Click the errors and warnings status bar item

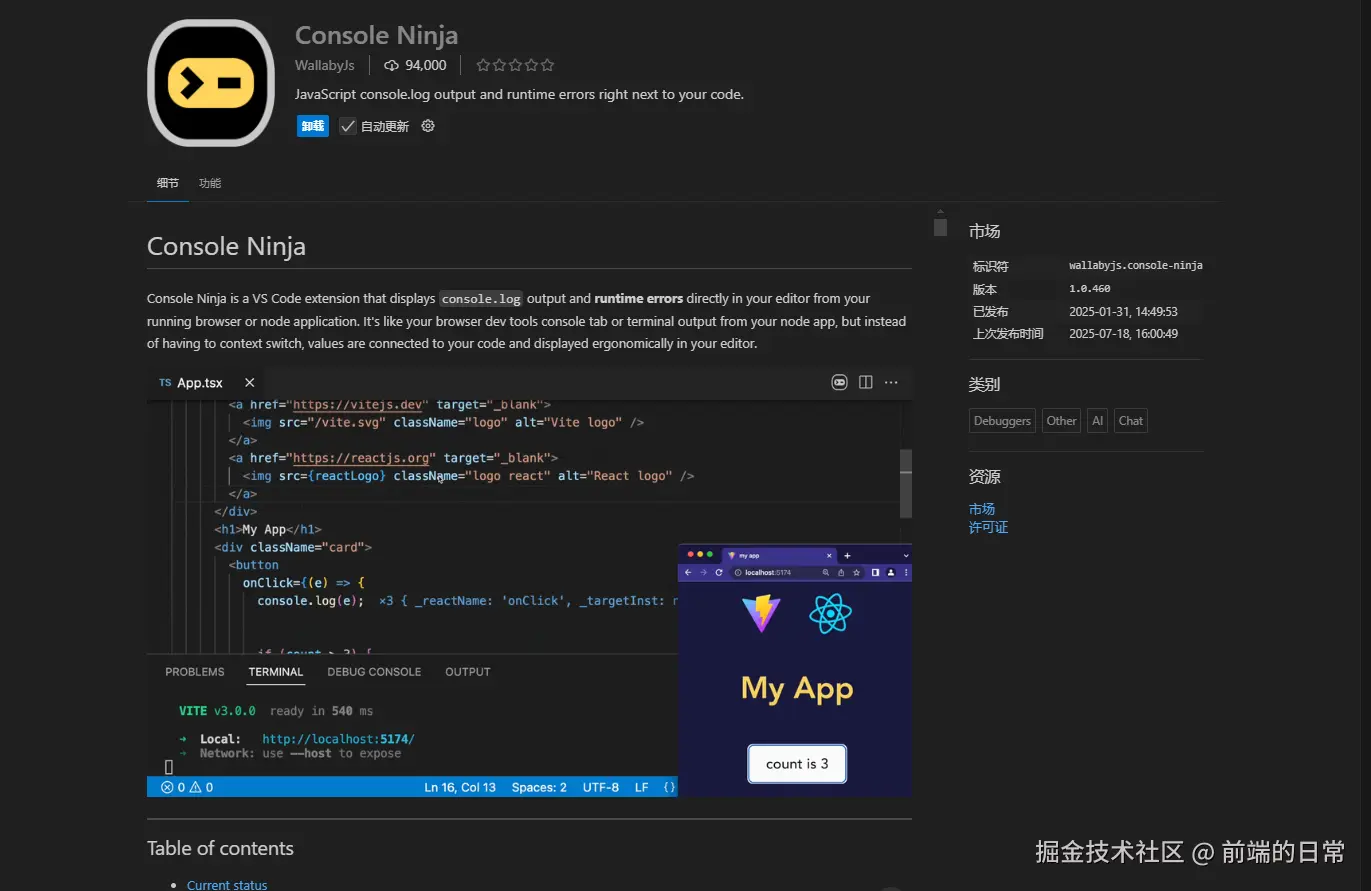[187, 787]
